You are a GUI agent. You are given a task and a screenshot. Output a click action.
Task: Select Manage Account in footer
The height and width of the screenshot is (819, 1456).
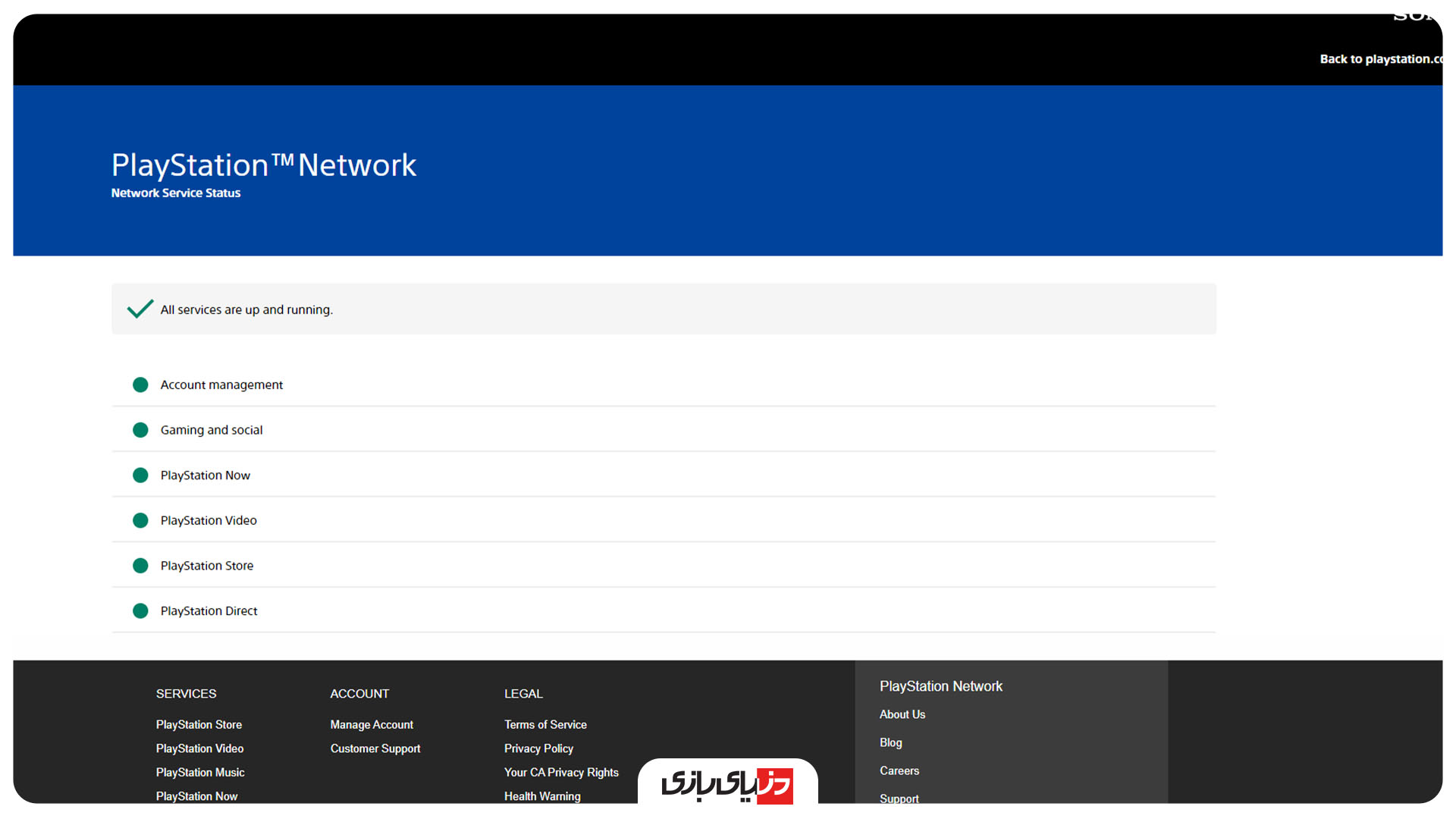point(372,725)
